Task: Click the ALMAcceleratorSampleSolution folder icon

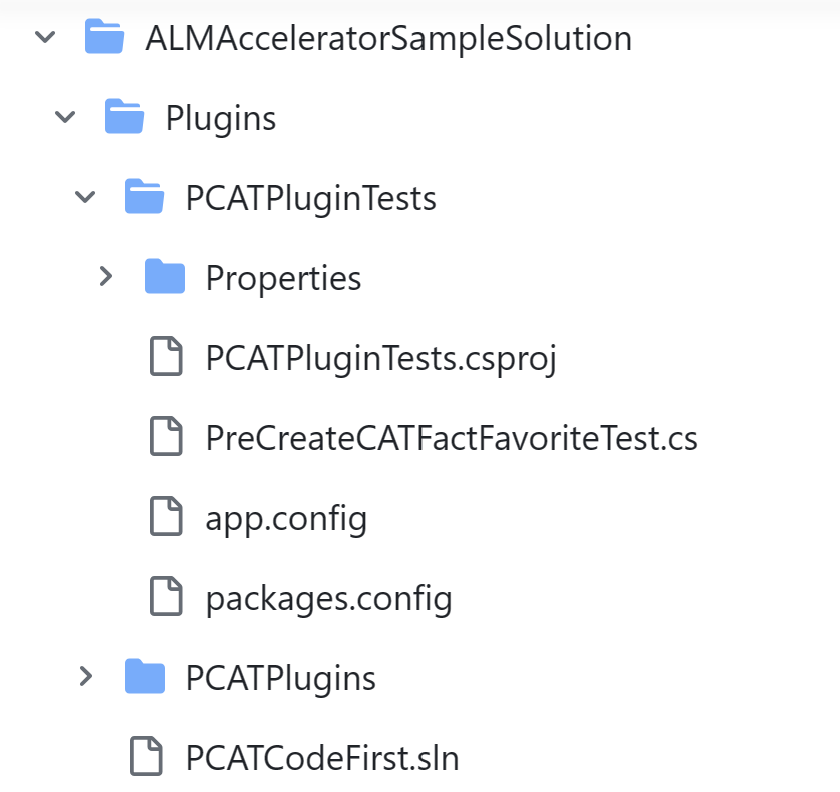Action: [x=104, y=37]
